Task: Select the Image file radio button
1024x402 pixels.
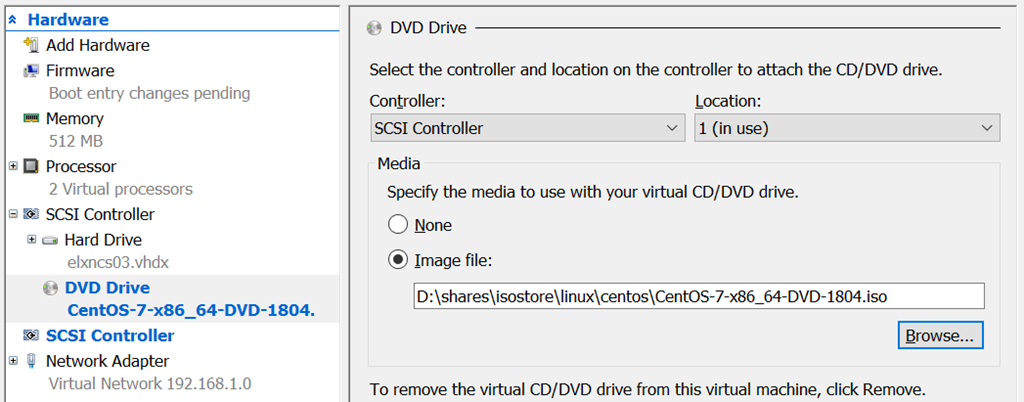Action: (x=398, y=260)
